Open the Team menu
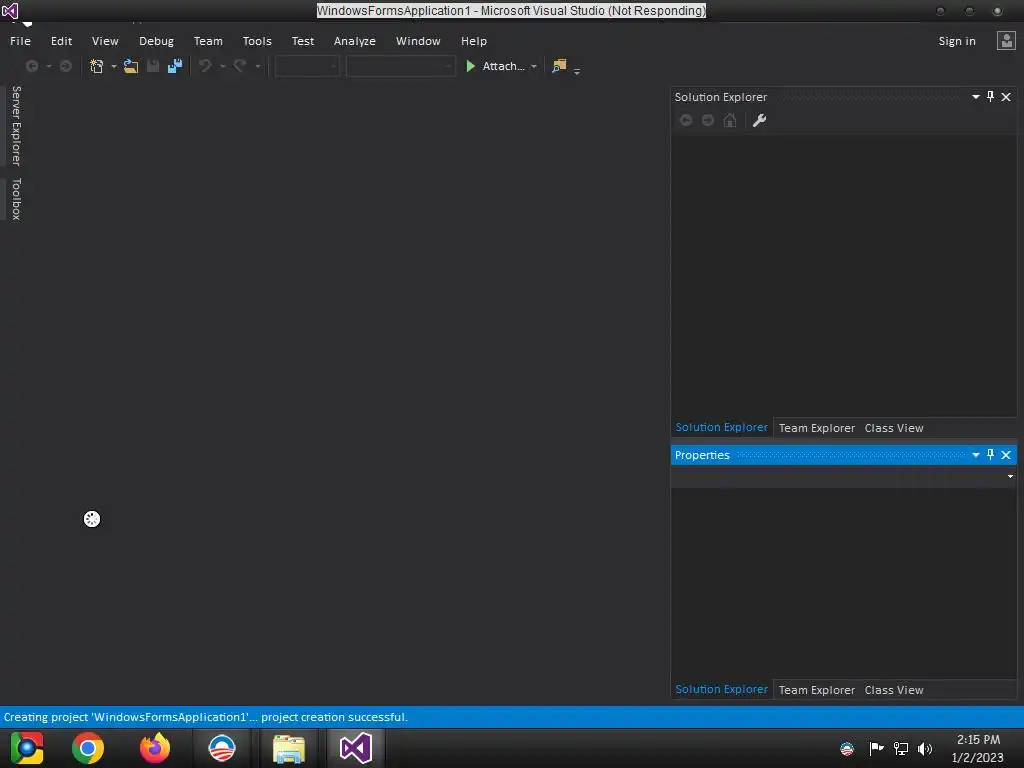The height and width of the screenshot is (768, 1024). coord(208,41)
